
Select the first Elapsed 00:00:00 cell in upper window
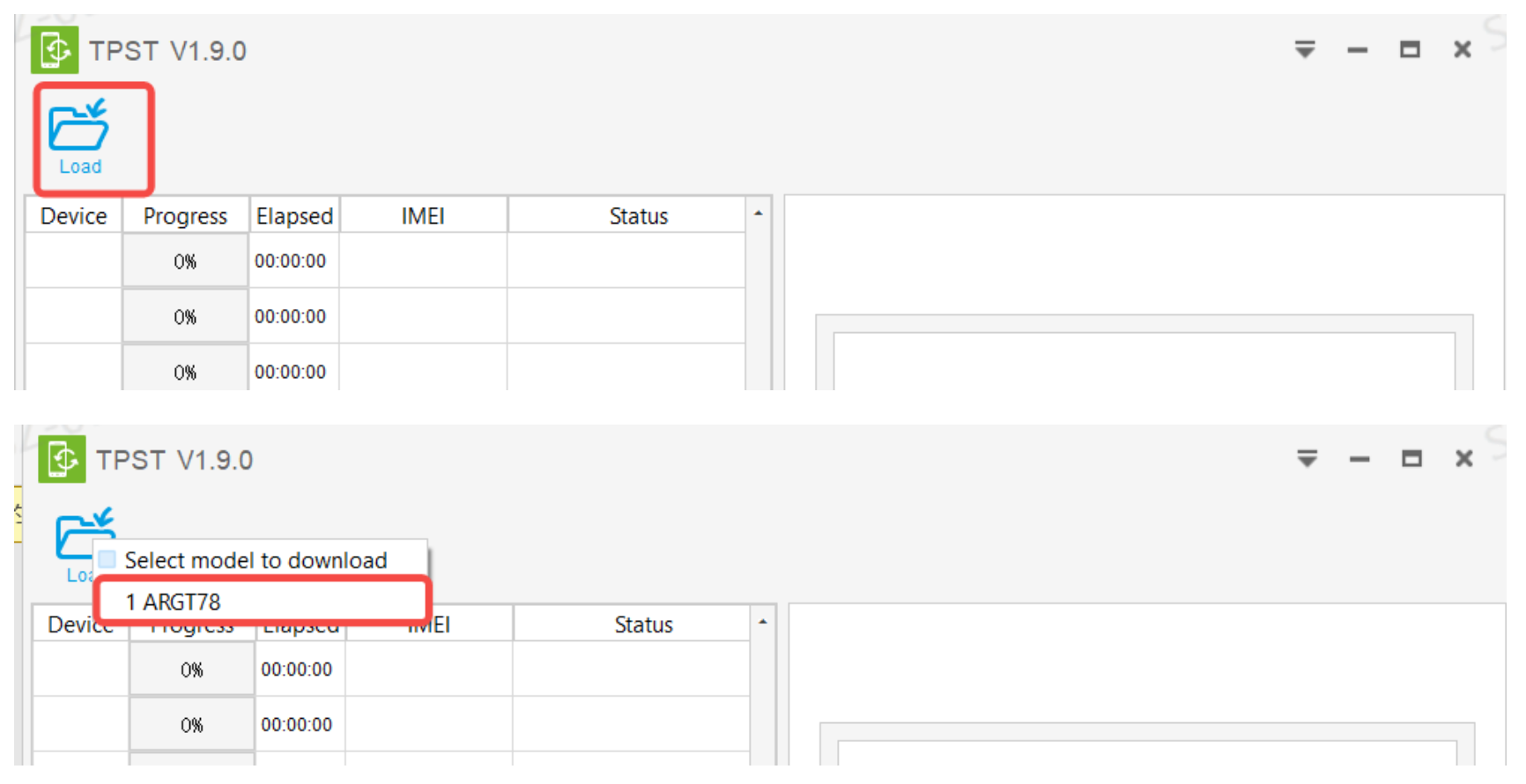pos(291,261)
